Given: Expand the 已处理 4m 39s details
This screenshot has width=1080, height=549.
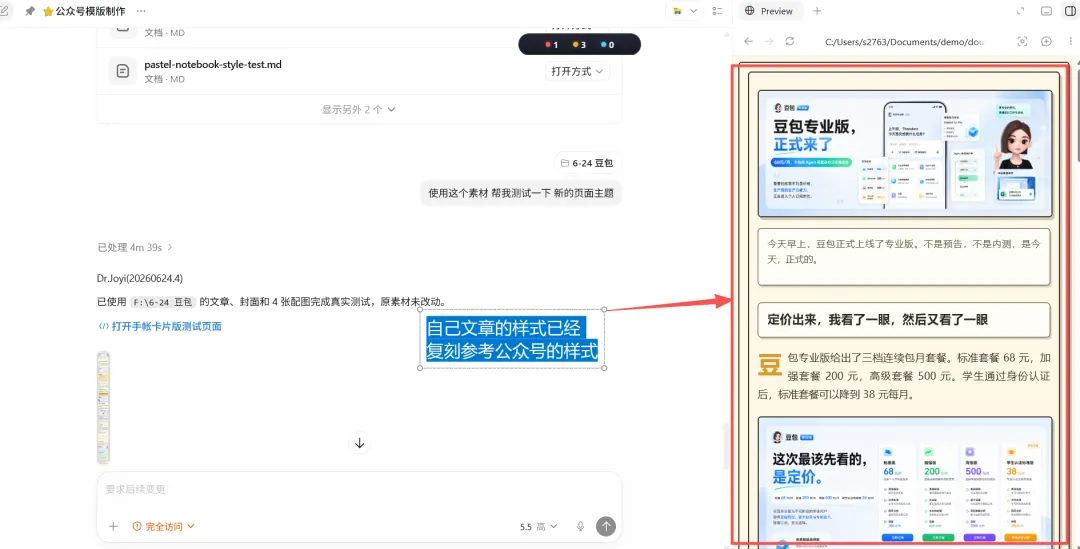Looking at the screenshot, I should click(x=135, y=247).
